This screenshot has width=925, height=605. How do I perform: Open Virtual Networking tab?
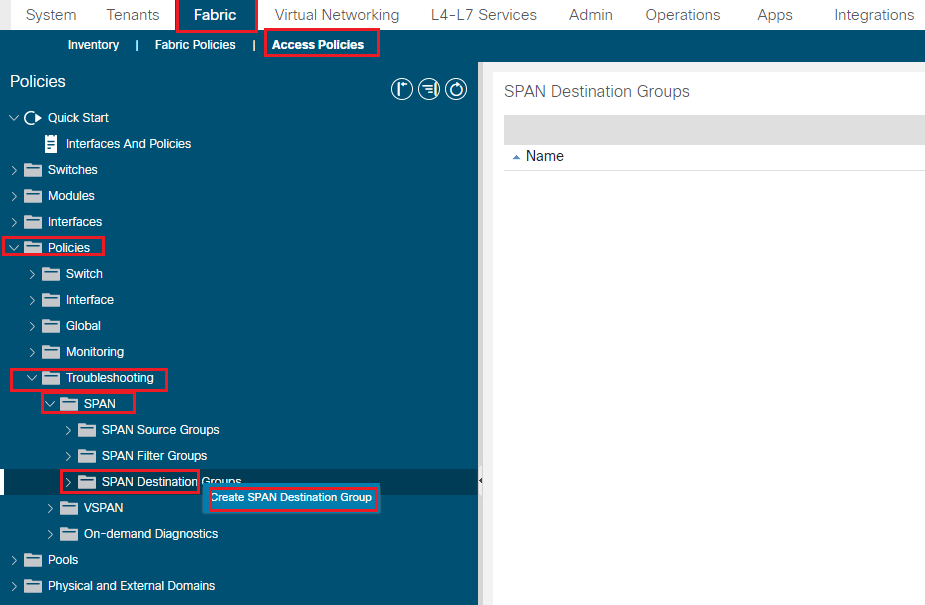[x=337, y=15]
